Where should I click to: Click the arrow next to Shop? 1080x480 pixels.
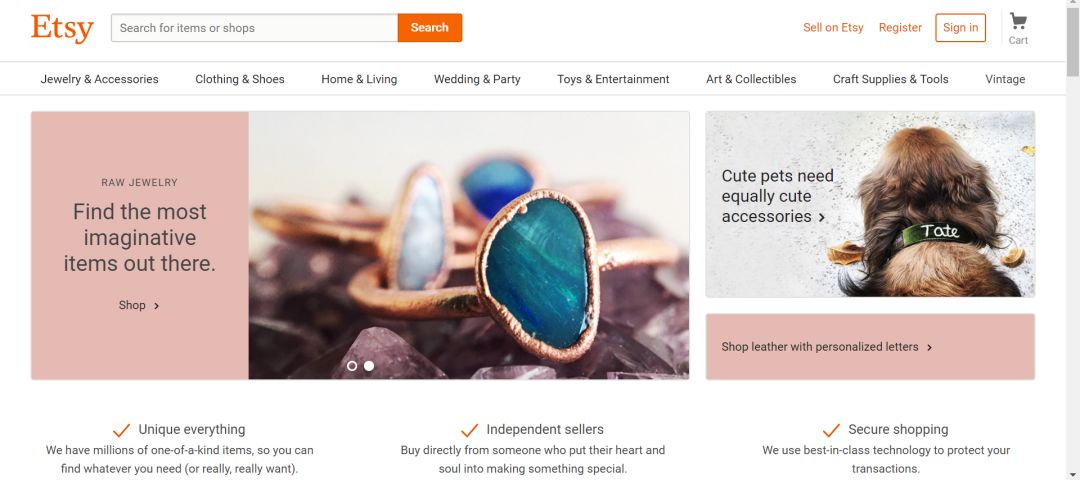(157, 306)
